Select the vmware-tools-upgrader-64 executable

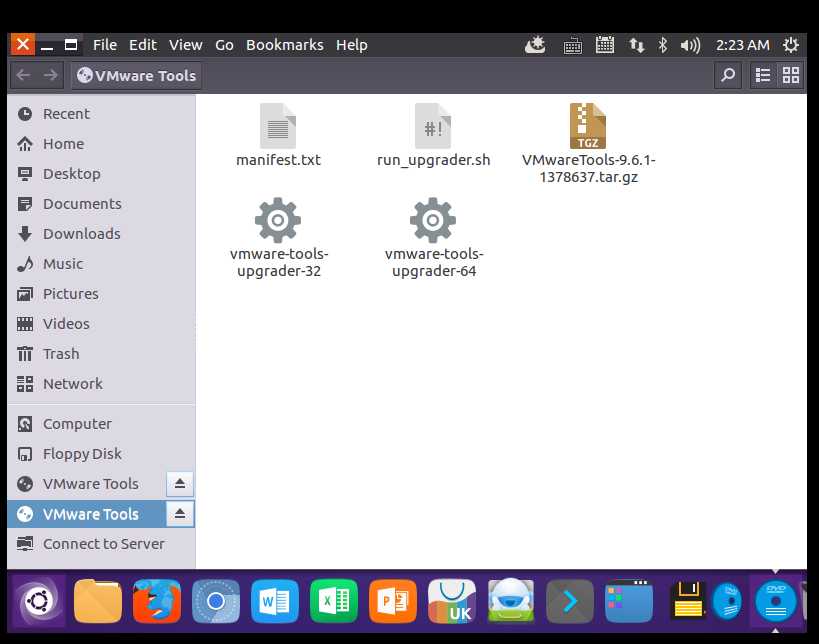click(433, 220)
